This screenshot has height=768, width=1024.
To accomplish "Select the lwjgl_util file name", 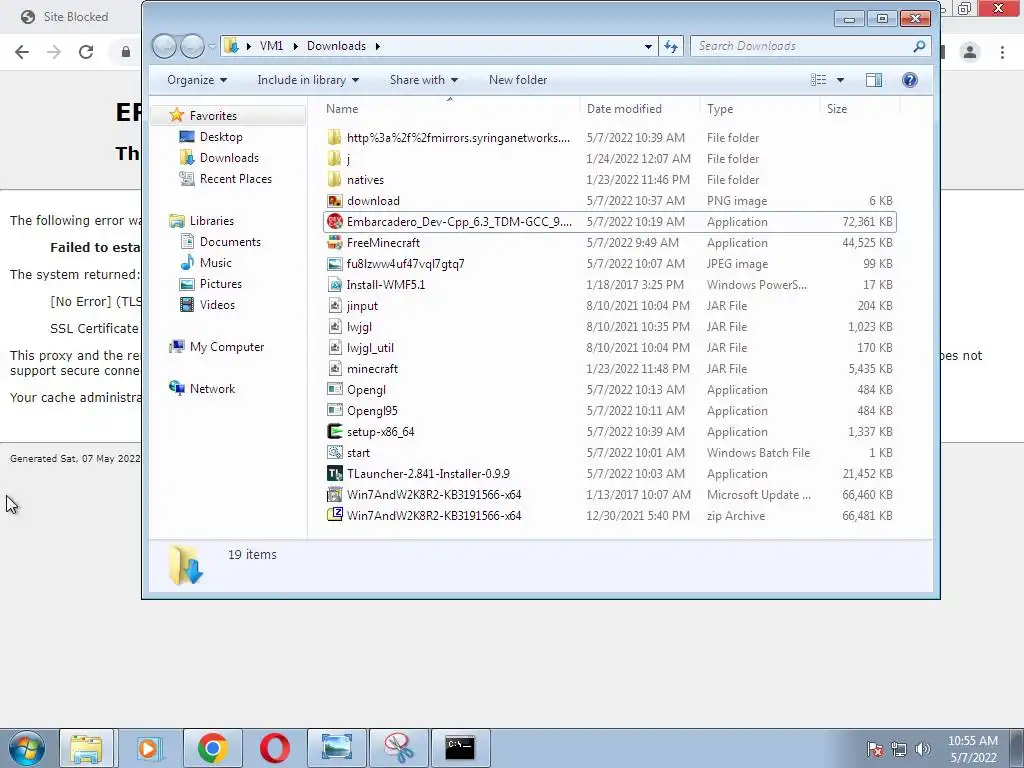I will pyautogui.click(x=370, y=348).
